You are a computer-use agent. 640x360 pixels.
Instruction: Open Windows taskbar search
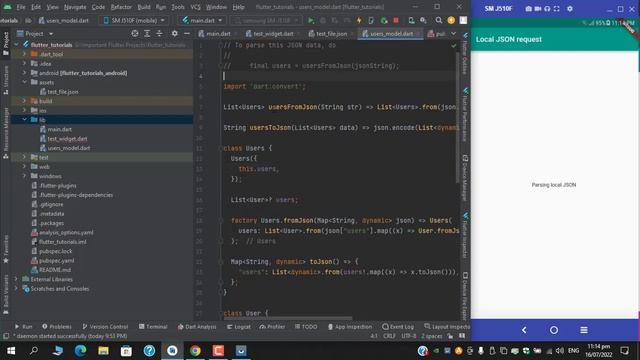34,351
